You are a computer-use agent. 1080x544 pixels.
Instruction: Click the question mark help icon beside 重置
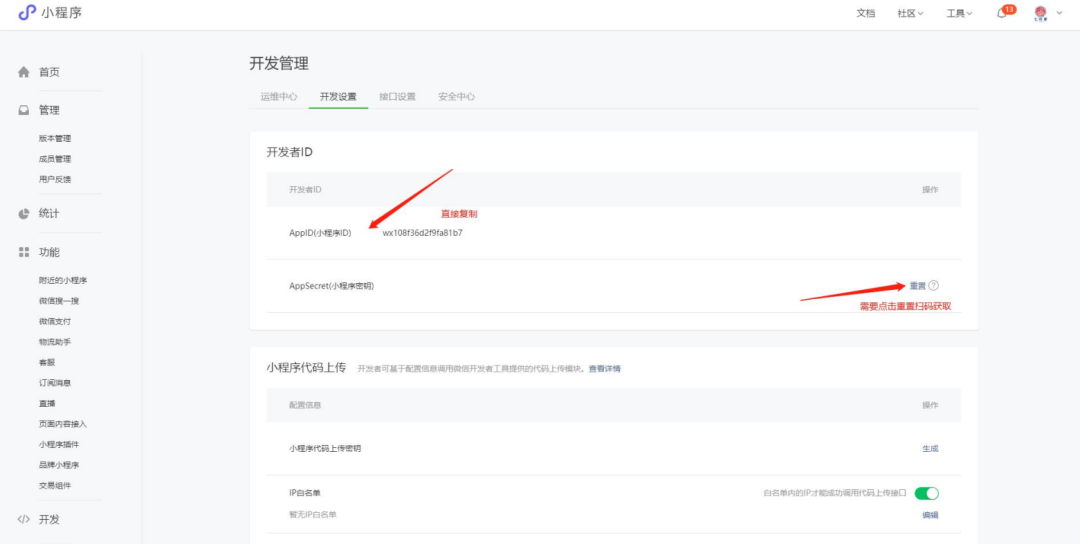(934, 286)
